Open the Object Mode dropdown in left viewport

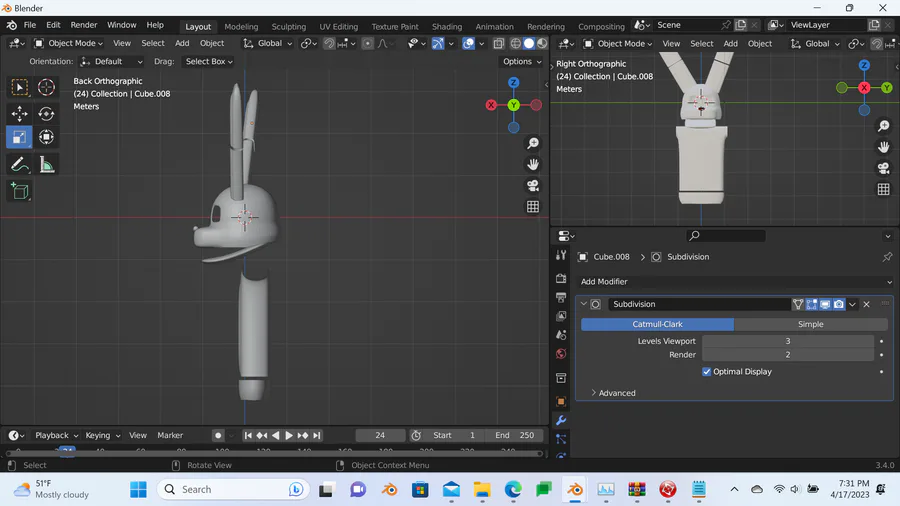70,43
